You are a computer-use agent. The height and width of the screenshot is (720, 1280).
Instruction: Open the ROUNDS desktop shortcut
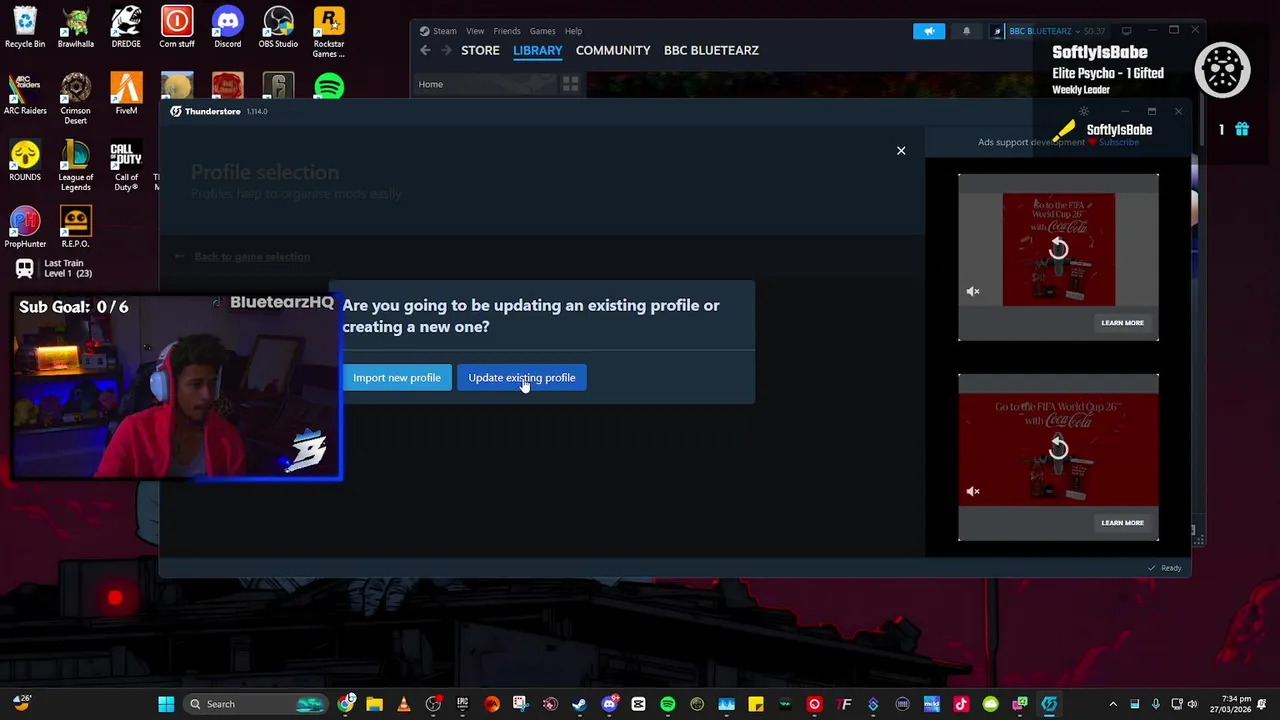tap(25, 162)
